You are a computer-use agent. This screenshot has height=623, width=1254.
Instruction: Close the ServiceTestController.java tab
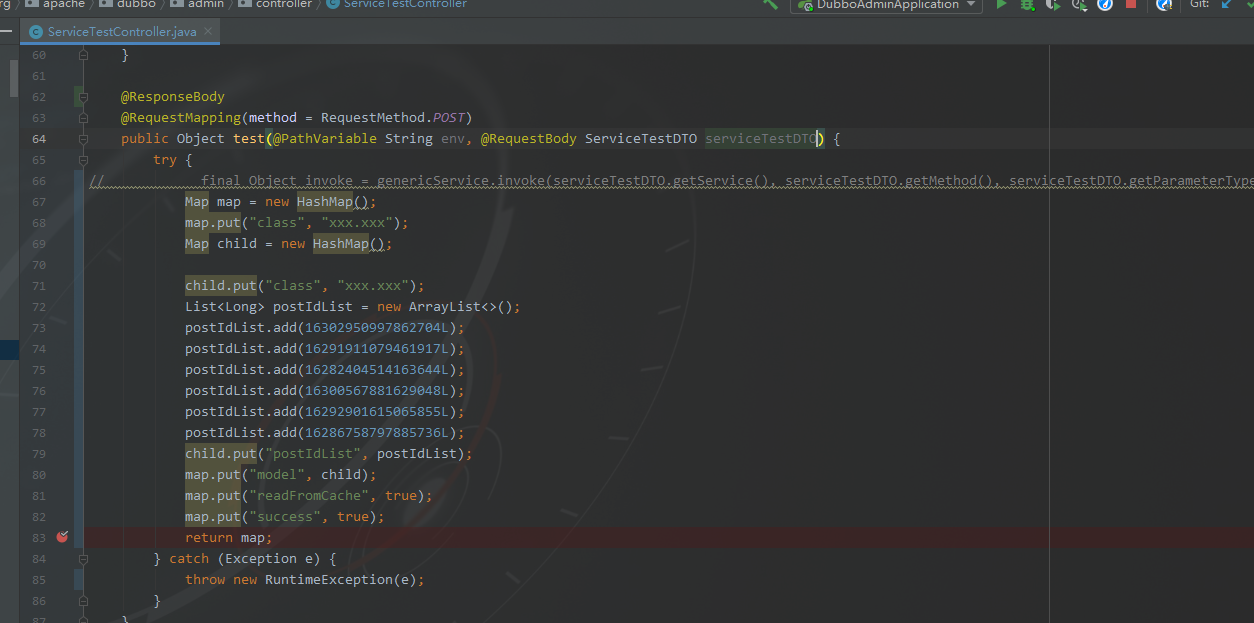tap(209, 32)
